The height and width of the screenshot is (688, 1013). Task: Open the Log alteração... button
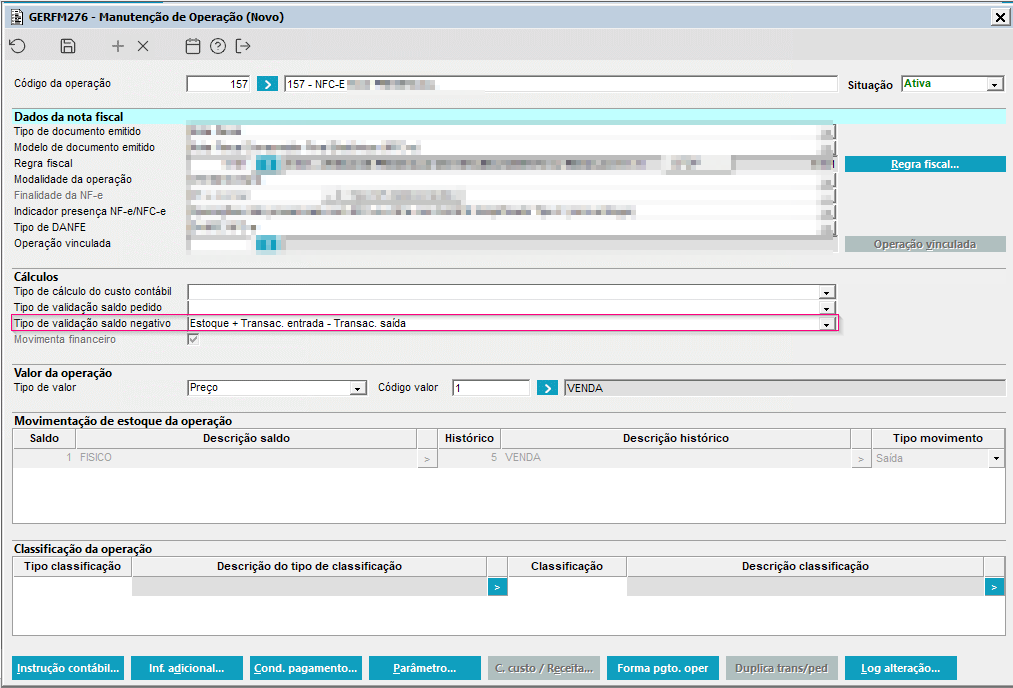(x=901, y=668)
